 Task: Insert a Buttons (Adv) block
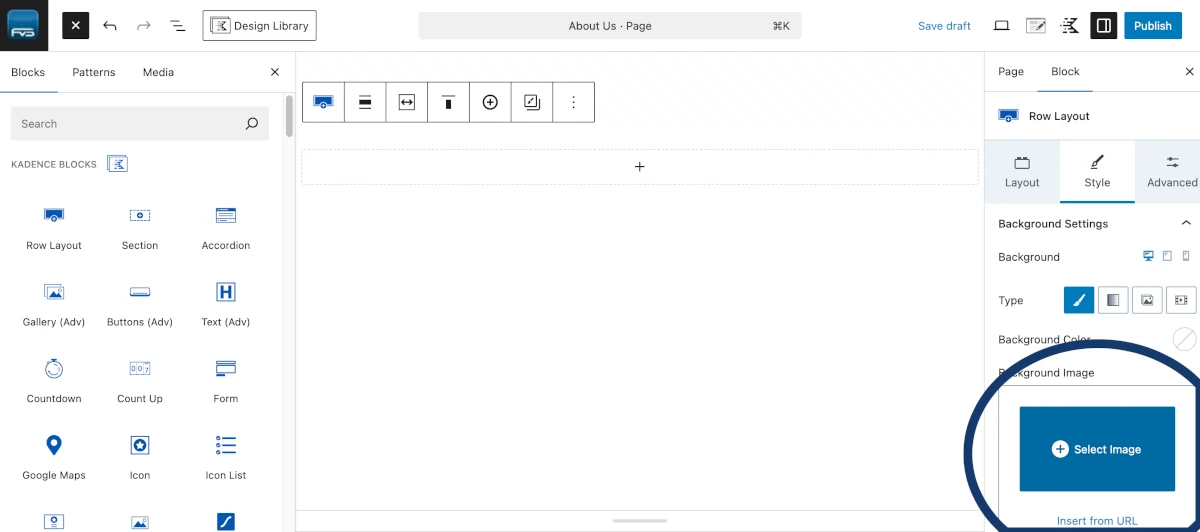tap(140, 305)
